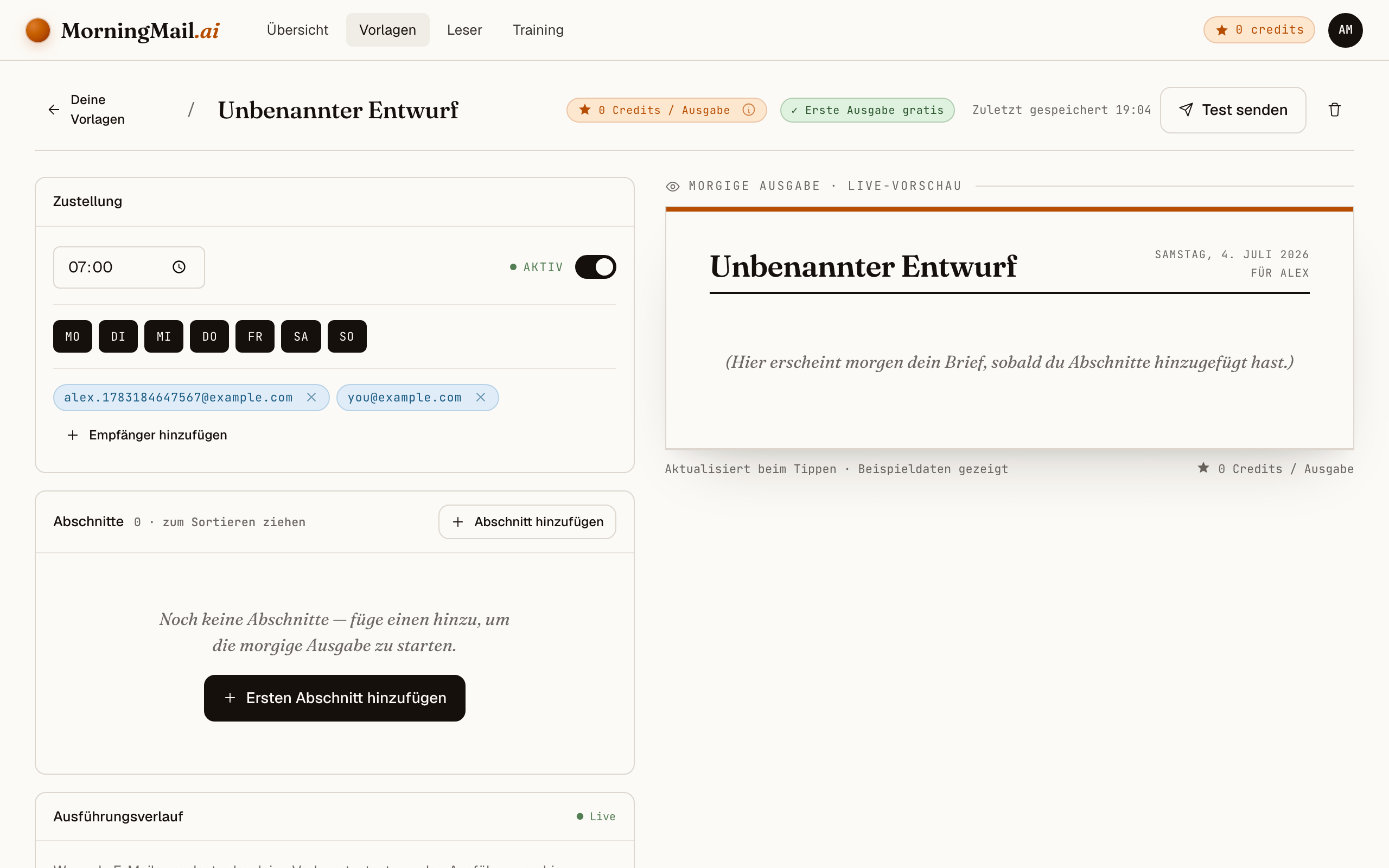Open the Training nav item
1389x868 pixels.
point(538,30)
